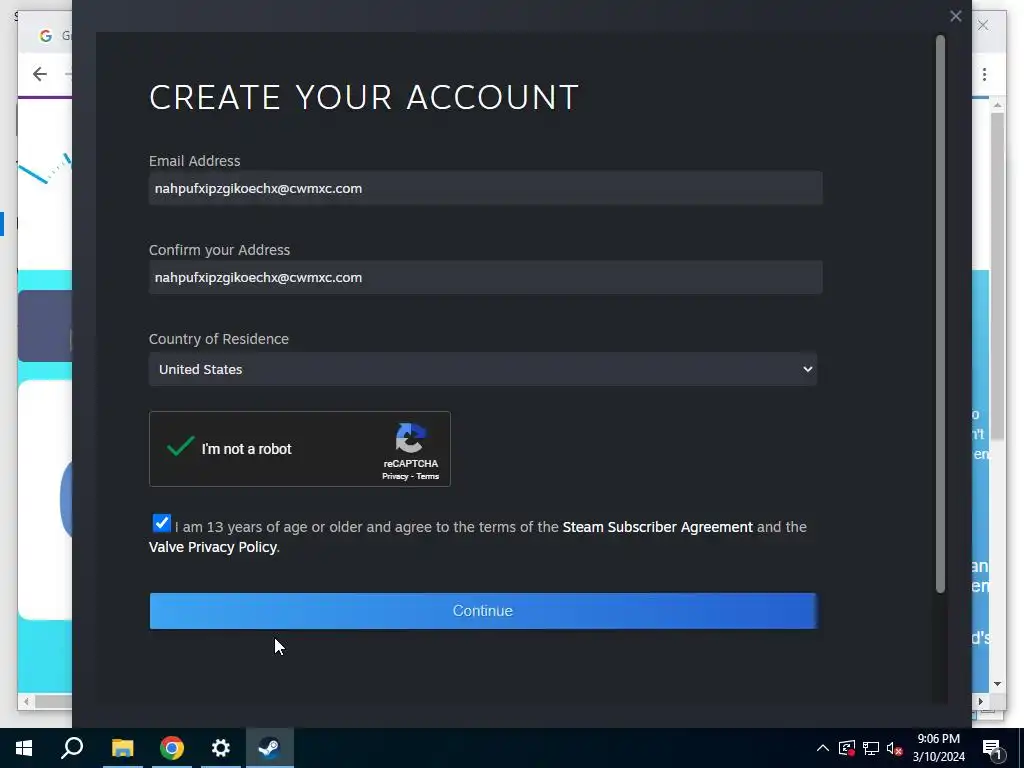This screenshot has height=768, width=1024.
Task: Open Chrome's three-dot menu
Action: [984, 74]
